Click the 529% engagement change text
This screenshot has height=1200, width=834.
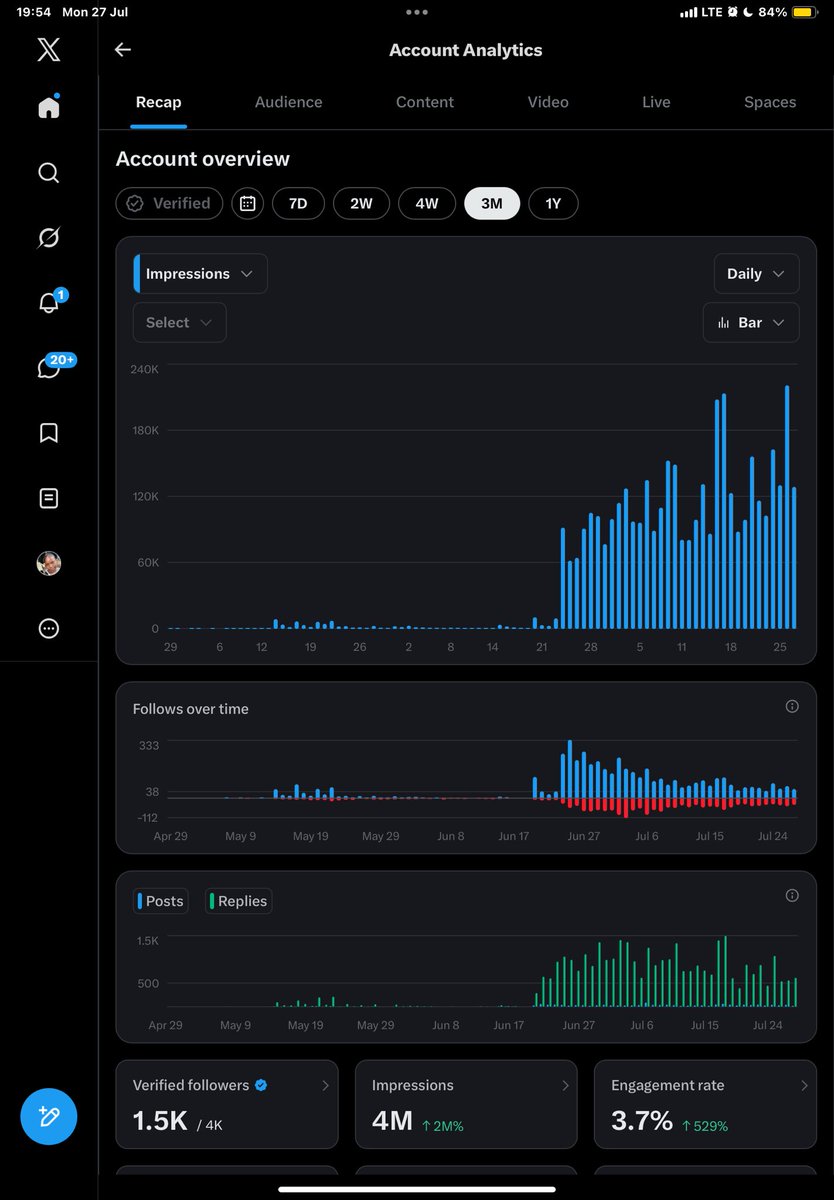(705, 1126)
